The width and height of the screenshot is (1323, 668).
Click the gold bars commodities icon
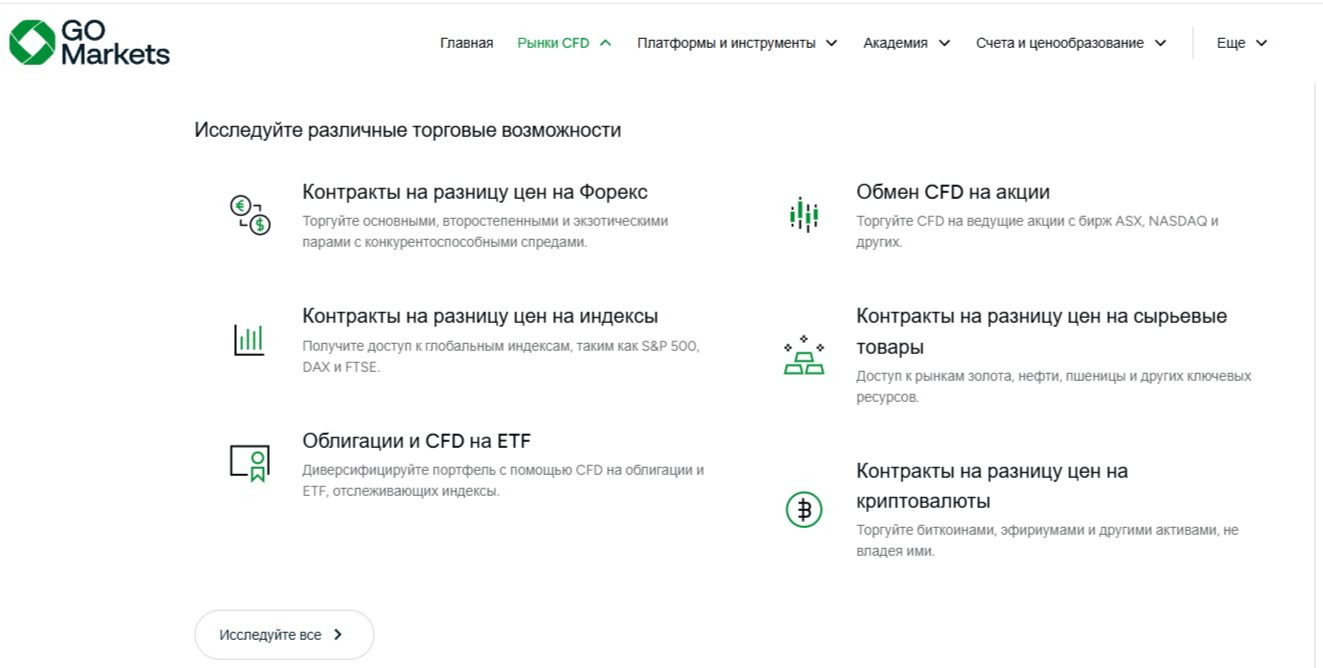803,356
